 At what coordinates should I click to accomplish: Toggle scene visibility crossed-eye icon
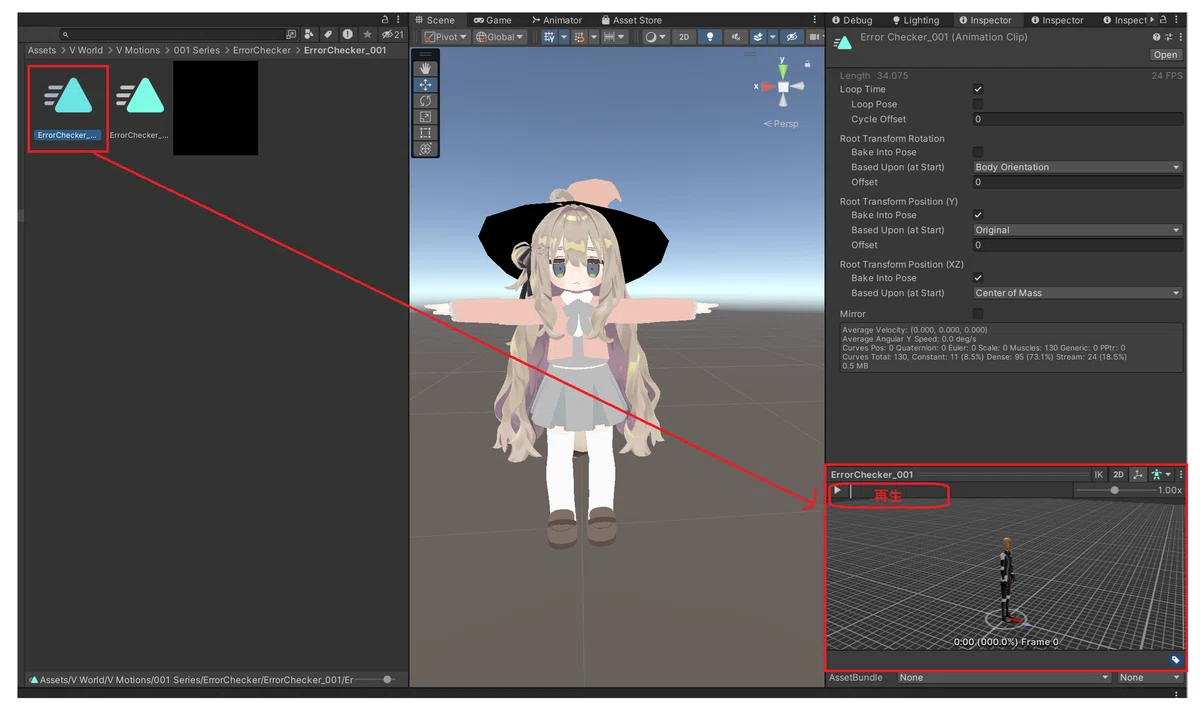click(x=790, y=37)
